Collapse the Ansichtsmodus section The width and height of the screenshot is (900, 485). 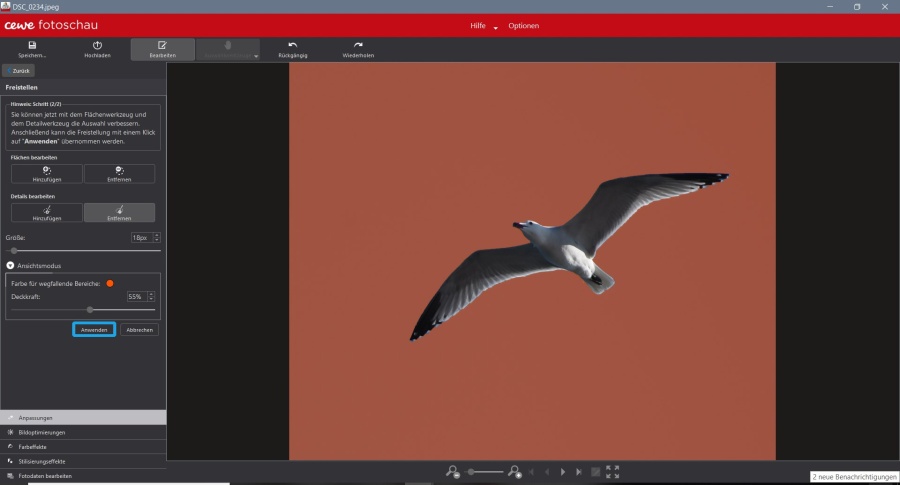pos(10,265)
